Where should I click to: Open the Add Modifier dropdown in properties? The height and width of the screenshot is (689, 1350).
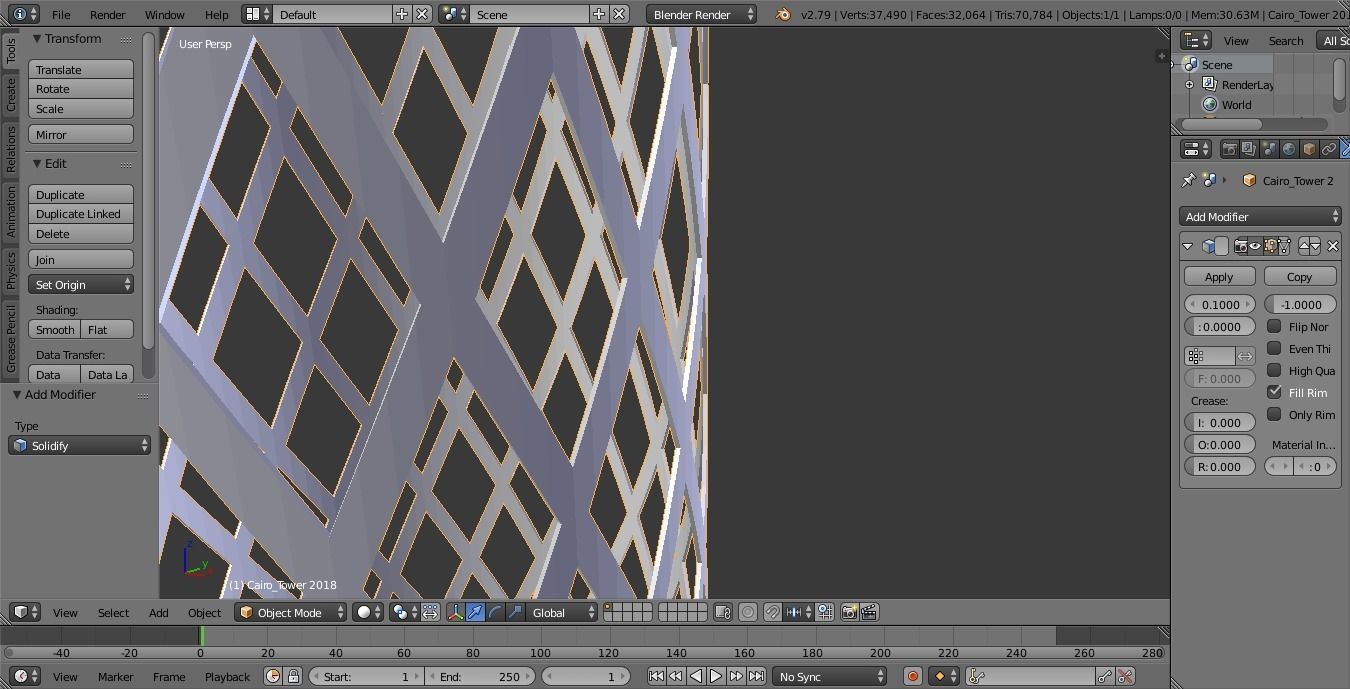(1259, 217)
